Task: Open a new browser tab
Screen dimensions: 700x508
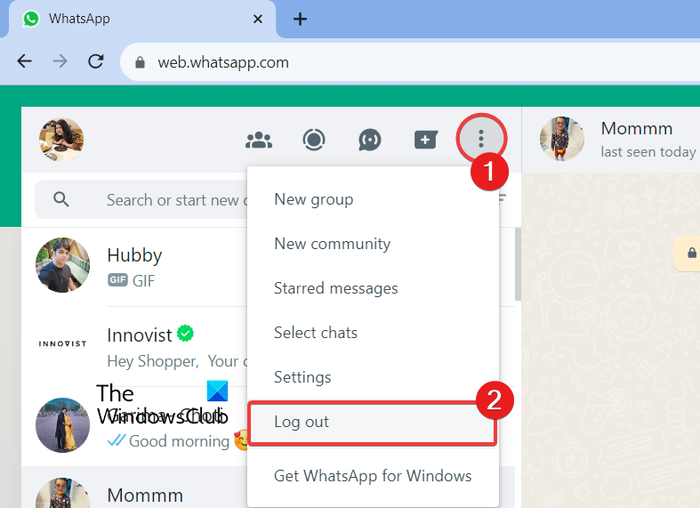Action: 300,19
